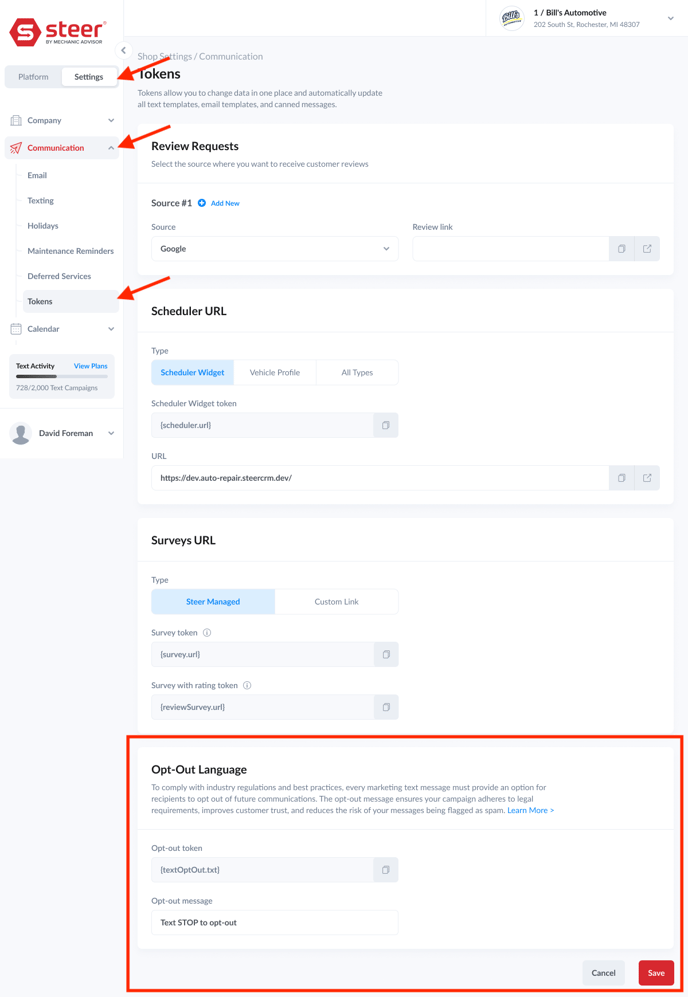
Task: Open Texting settings in sidebar
Action: click(x=41, y=200)
